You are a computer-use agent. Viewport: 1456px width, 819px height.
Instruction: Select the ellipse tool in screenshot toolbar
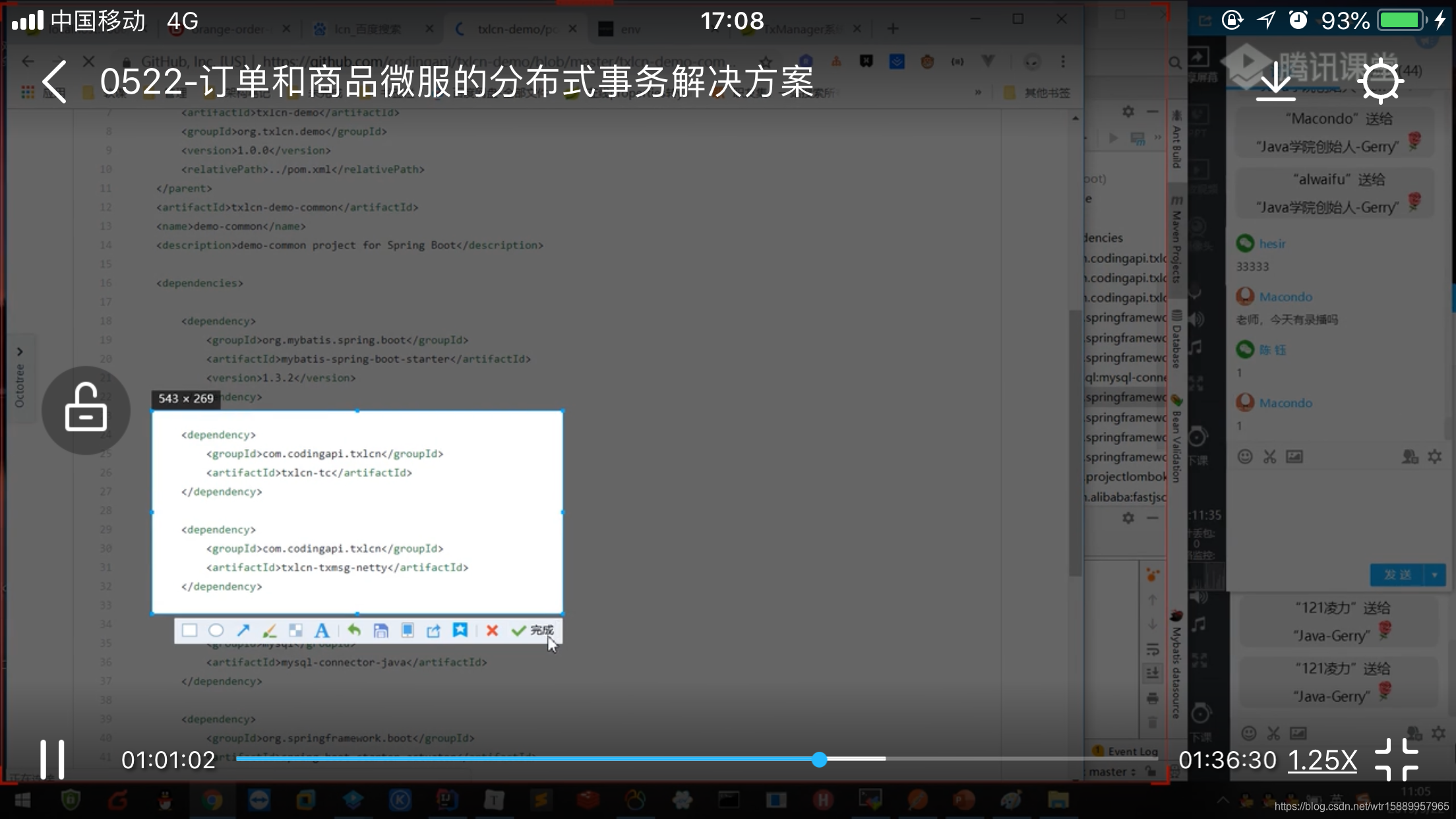coord(216,630)
